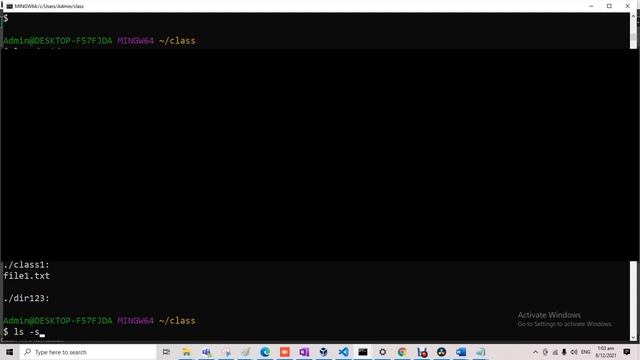Click the Type here to search box

88,352
